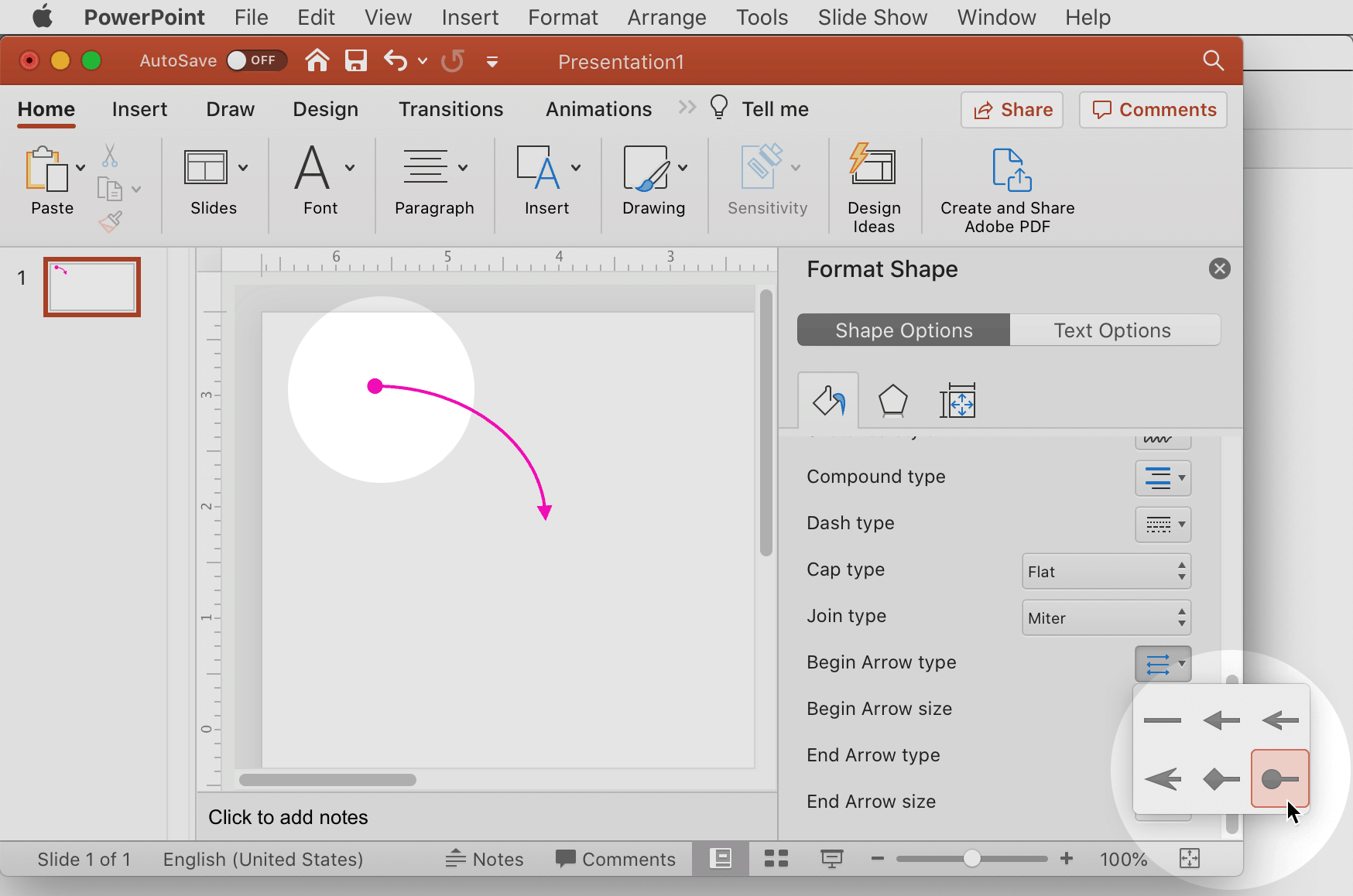Viewport: 1353px width, 896px height.
Task: Open the Compound type dropdown
Action: tap(1163, 478)
